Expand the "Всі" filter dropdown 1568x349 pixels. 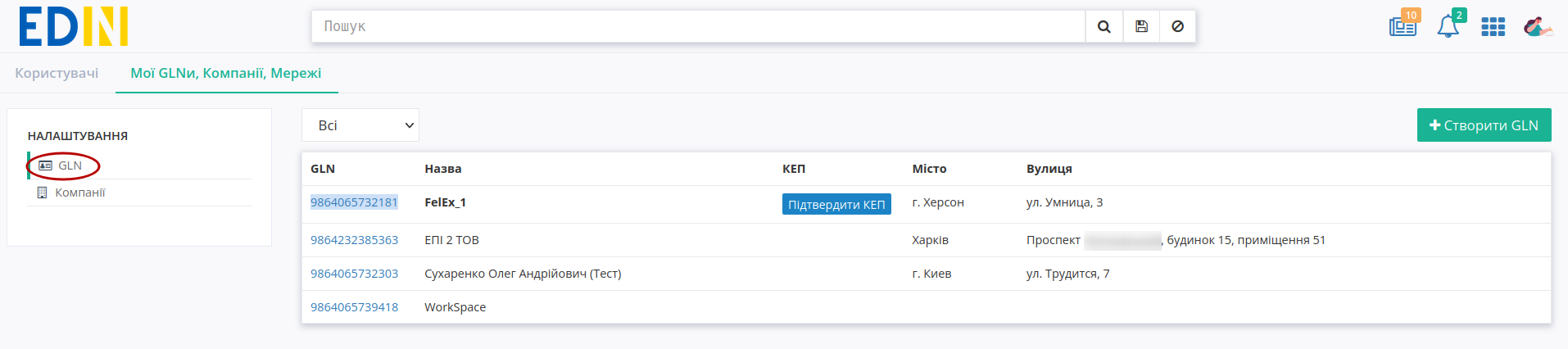point(360,125)
